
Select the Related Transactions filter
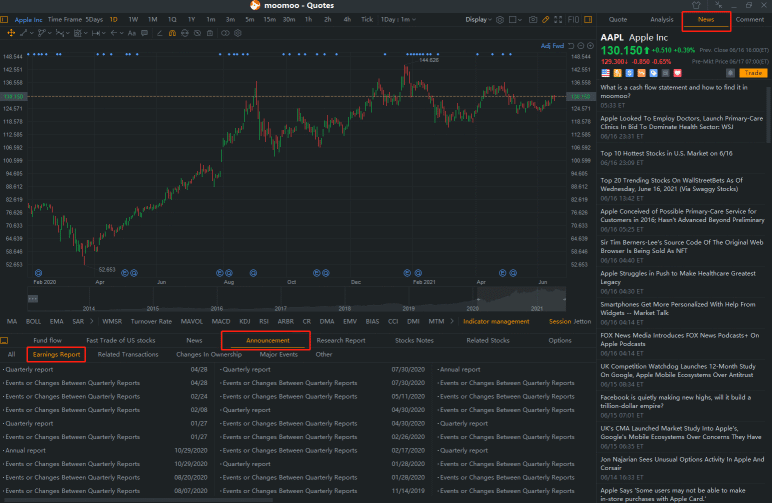pyautogui.click(x=128, y=354)
